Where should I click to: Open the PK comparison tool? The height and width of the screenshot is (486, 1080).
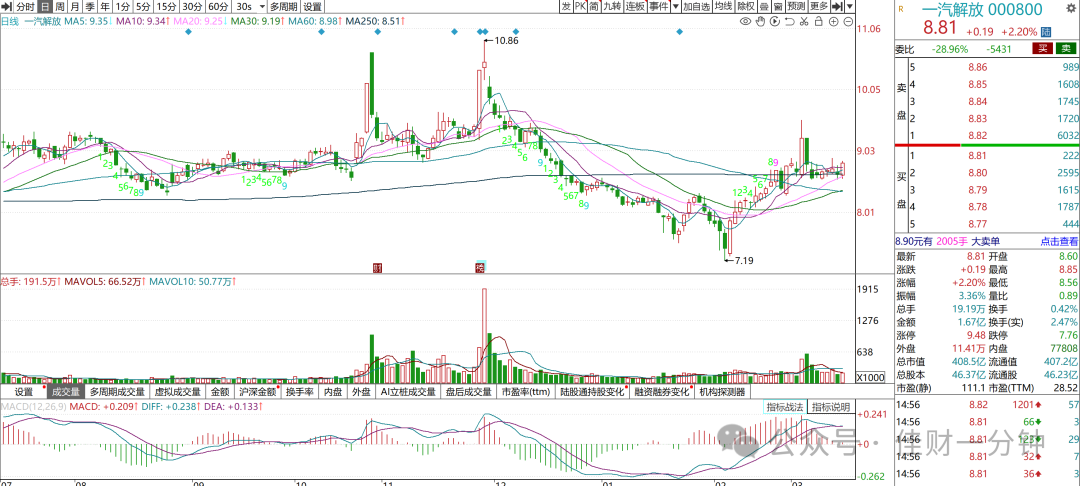point(581,6)
